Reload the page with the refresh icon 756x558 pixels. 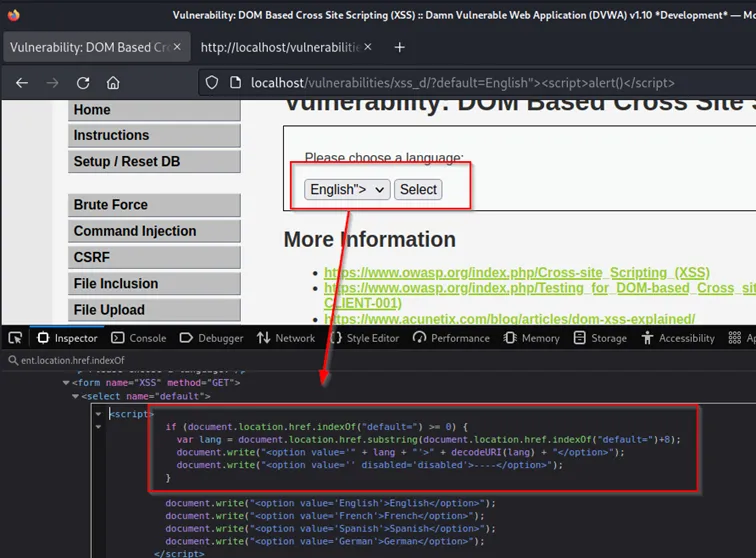click(83, 83)
